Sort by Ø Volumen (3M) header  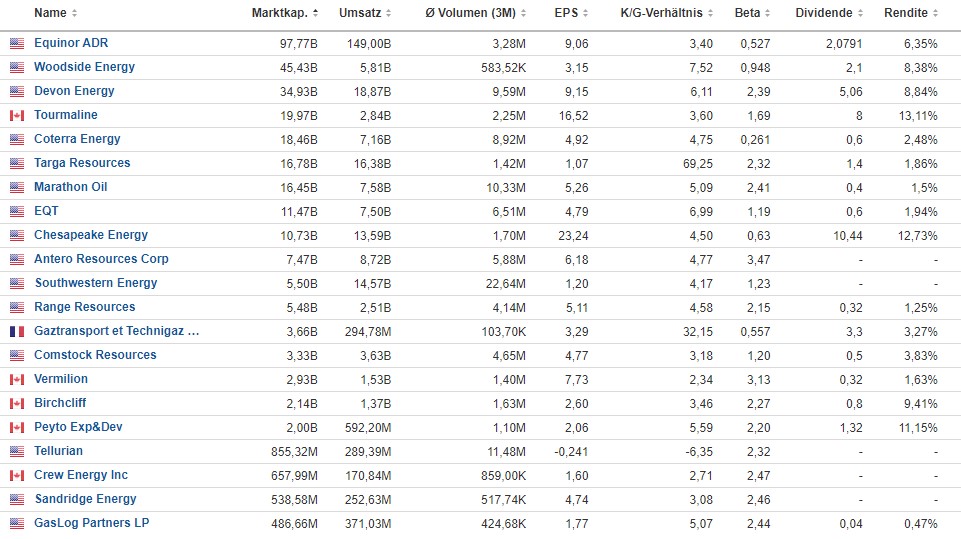[475, 13]
